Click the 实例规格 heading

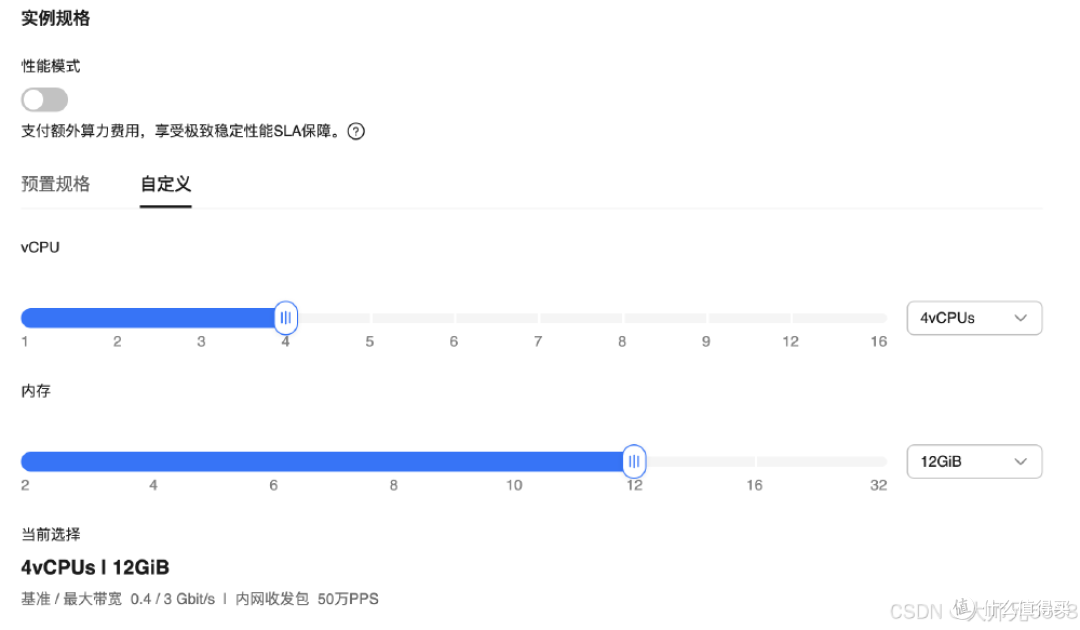[55, 17]
